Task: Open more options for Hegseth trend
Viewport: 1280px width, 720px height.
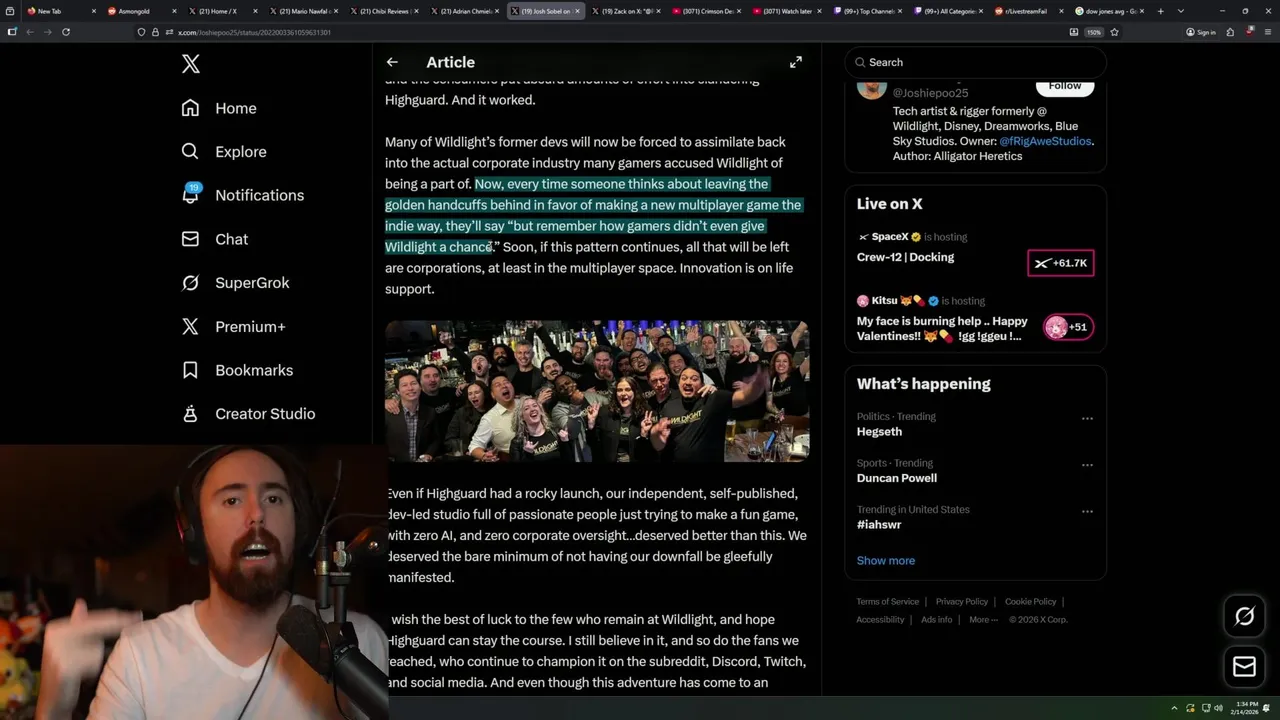Action: pos(1087,419)
